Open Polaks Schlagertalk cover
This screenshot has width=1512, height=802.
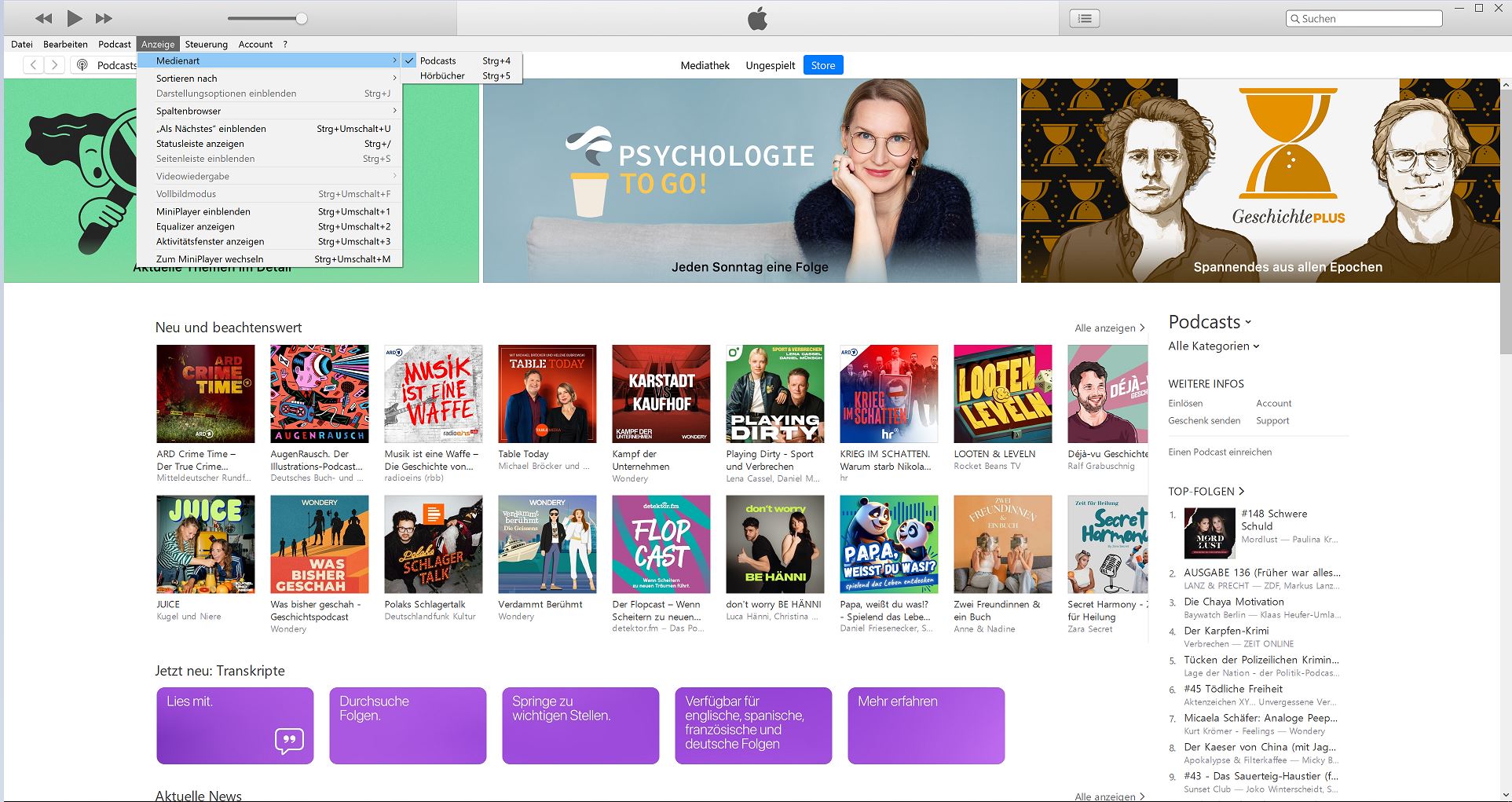(434, 544)
